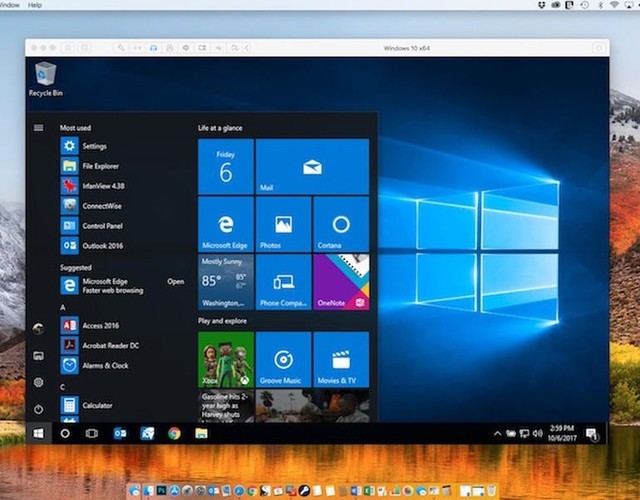Click Time Machine icon in macOS menu bar
The width and height of the screenshot is (640, 500).
585,5
